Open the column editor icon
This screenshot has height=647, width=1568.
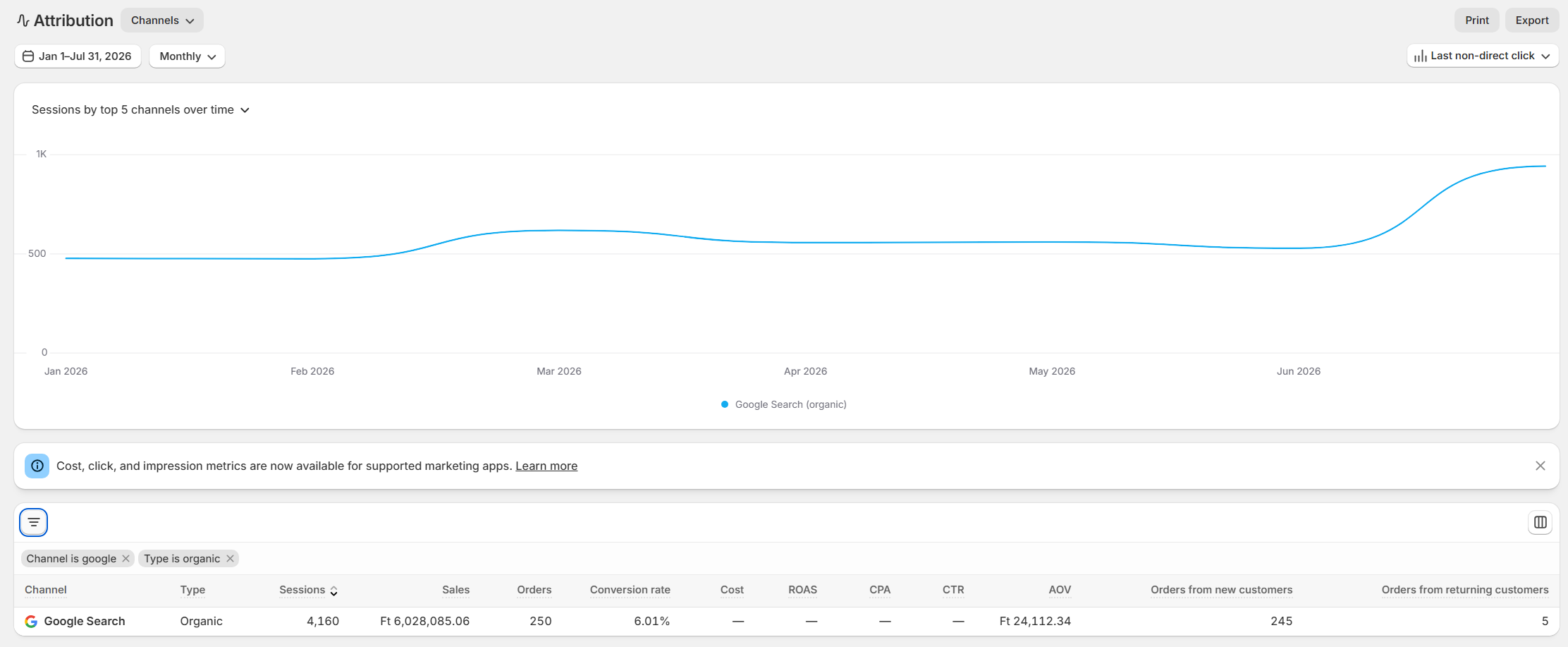click(1541, 522)
